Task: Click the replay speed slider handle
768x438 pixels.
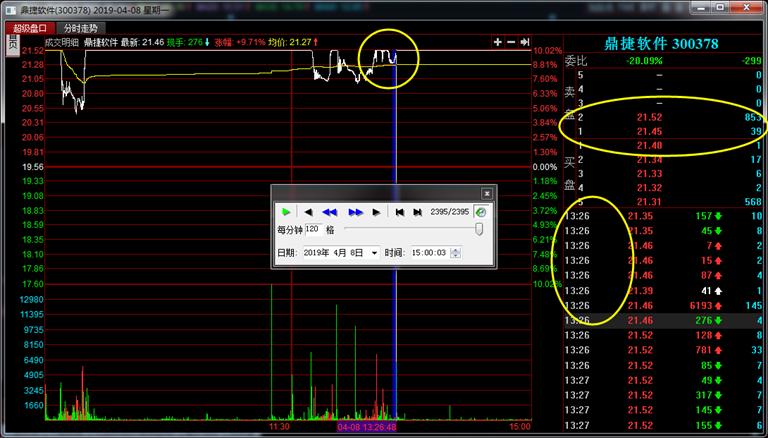Action: click(479, 230)
